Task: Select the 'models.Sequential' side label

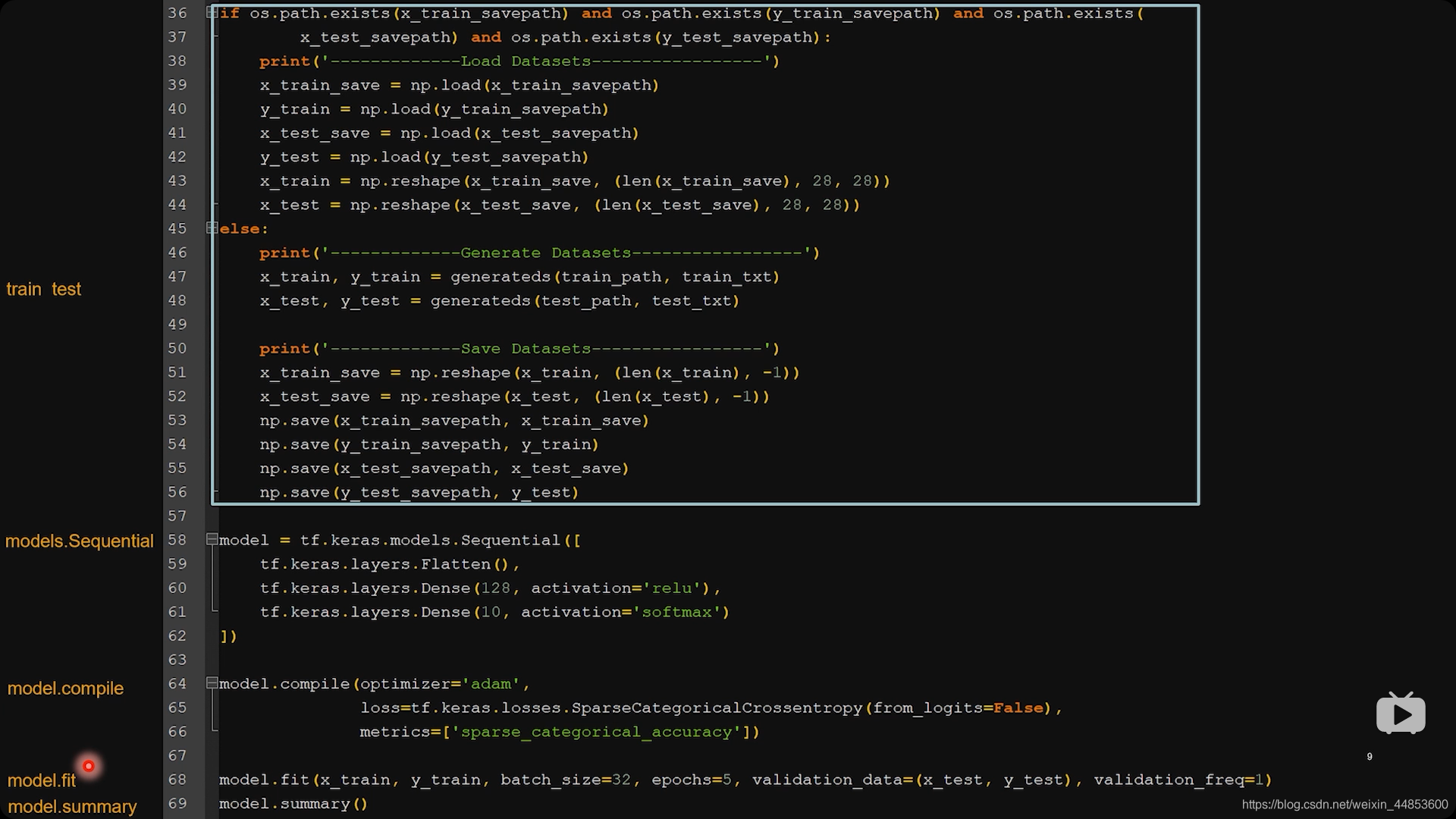Action: click(x=79, y=541)
